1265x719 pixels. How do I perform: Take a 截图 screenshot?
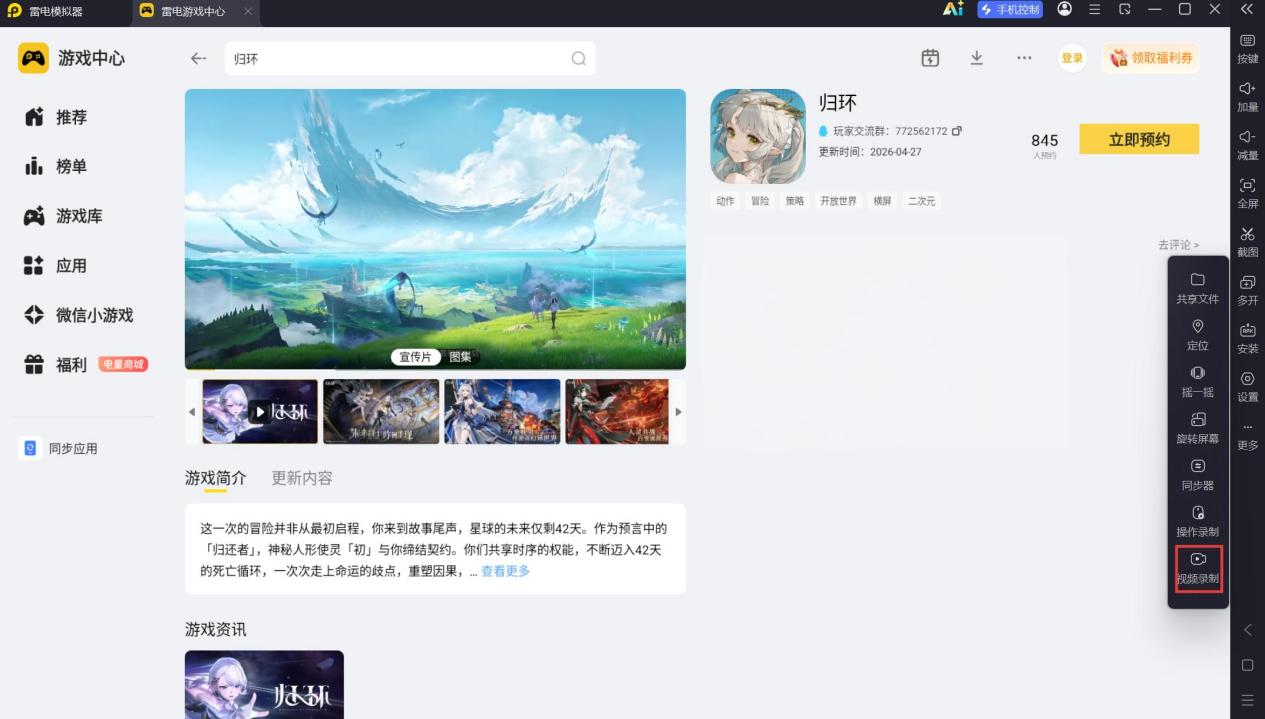(x=1247, y=242)
